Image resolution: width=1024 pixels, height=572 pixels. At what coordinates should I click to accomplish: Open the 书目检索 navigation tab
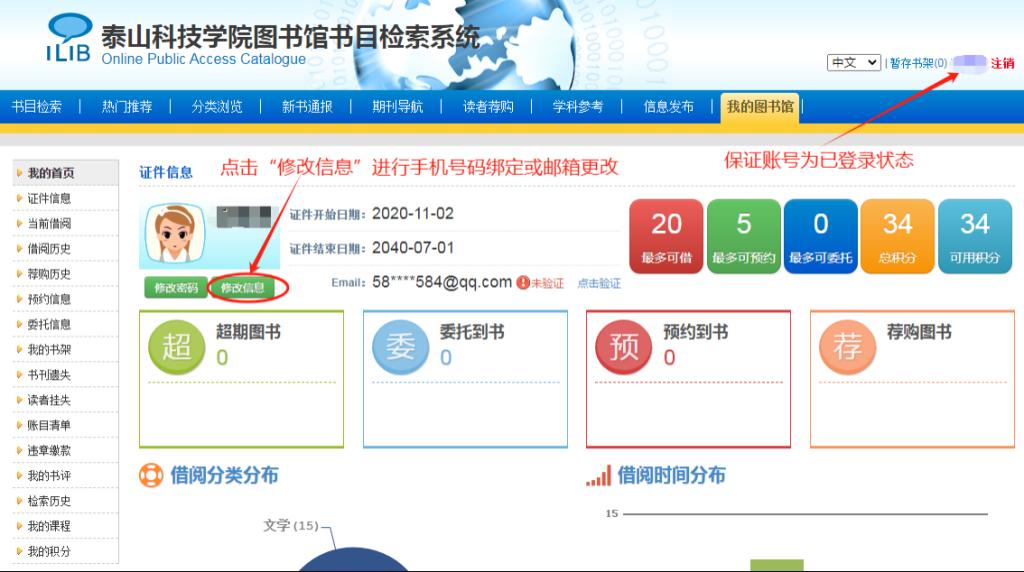click(37, 106)
